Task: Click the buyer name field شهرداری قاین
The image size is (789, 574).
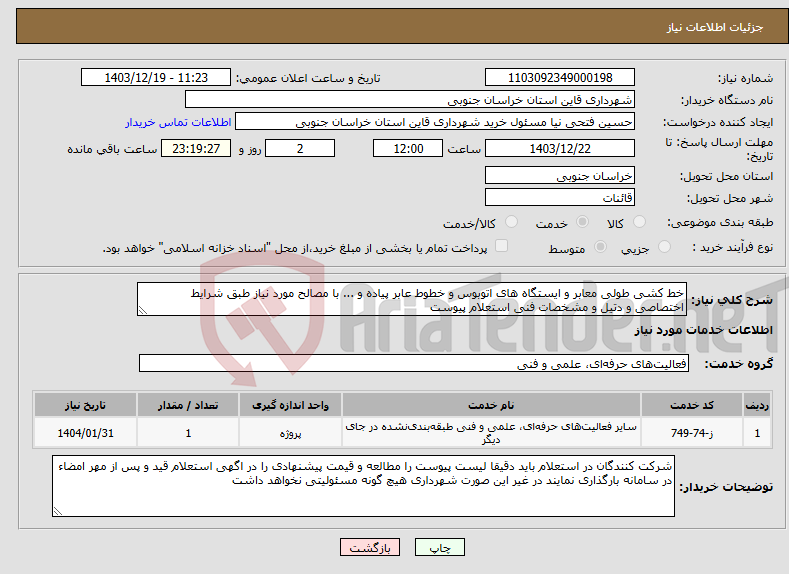Action: point(410,100)
